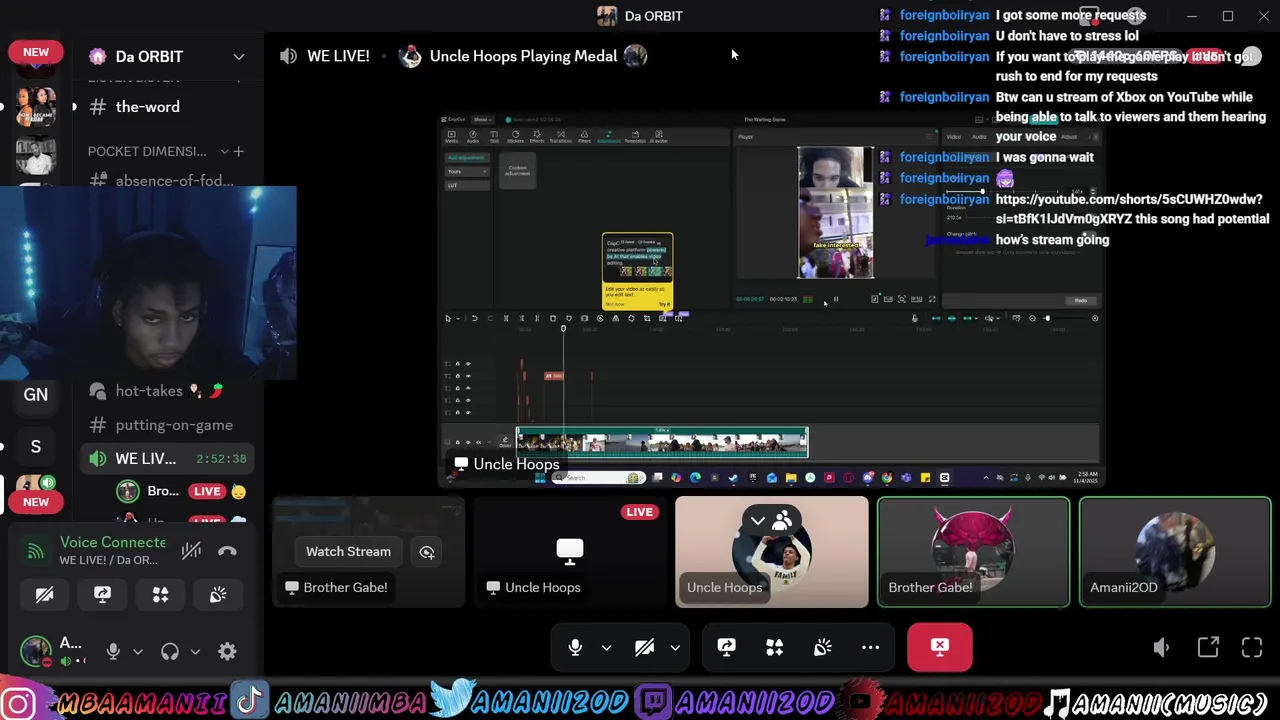Share screen from bottom call controls
The height and width of the screenshot is (720, 1280).
pos(726,648)
